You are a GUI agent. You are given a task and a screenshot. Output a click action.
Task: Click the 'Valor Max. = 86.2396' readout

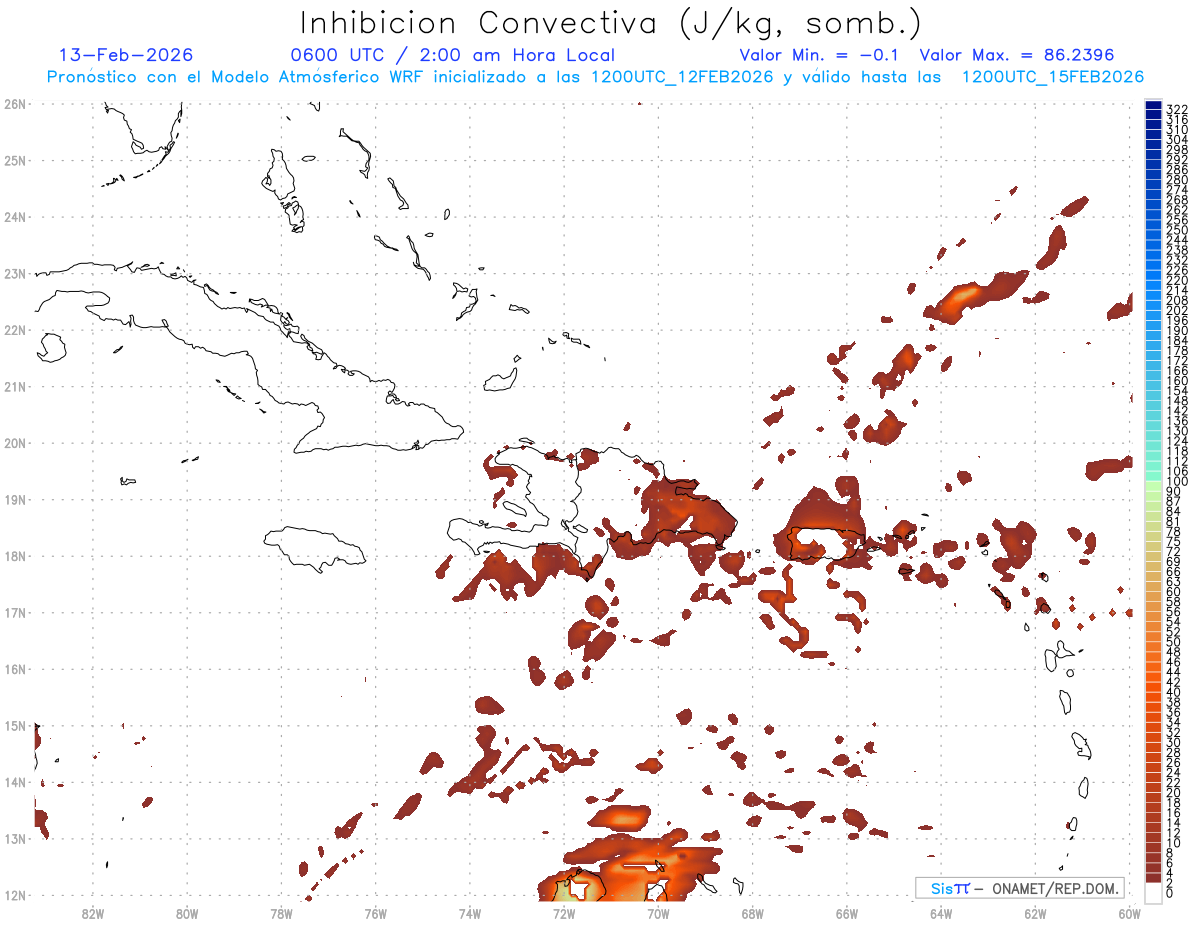point(1017,55)
